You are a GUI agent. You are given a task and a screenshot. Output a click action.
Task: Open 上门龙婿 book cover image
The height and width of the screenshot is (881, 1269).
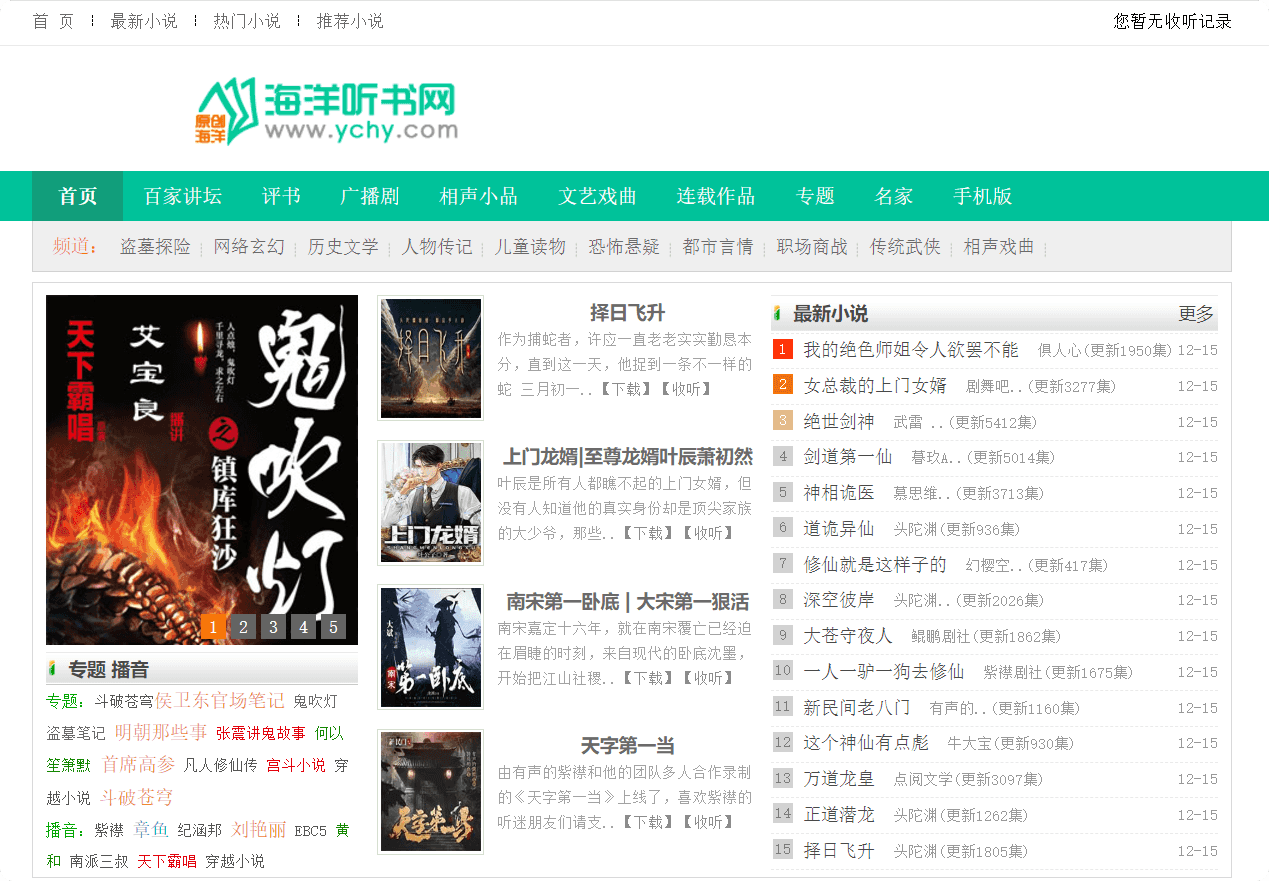click(x=431, y=503)
